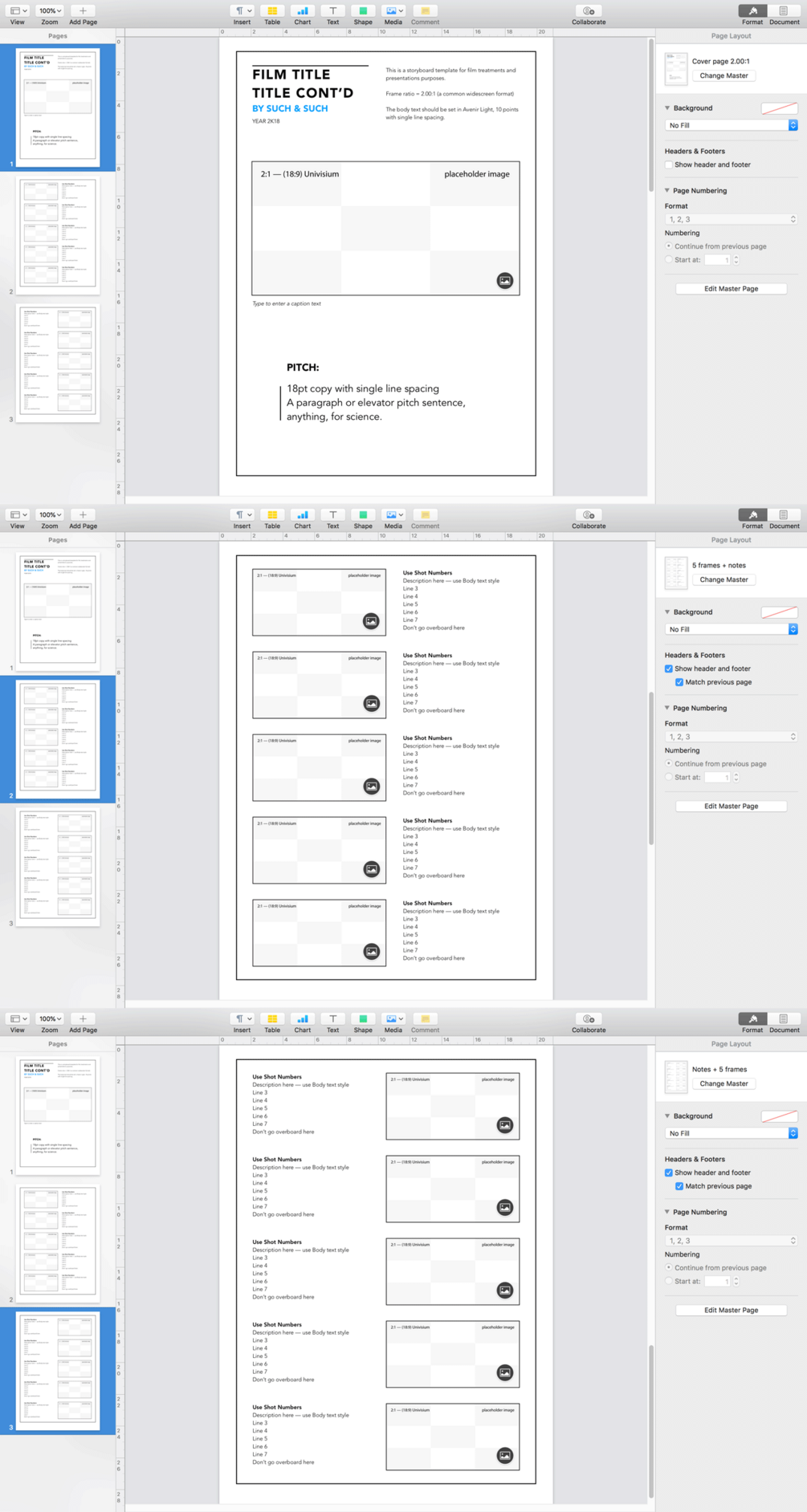The width and height of the screenshot is (807, 1512).
Task: Switch to Document tab in the middle window
Action: tap(784, 515)
